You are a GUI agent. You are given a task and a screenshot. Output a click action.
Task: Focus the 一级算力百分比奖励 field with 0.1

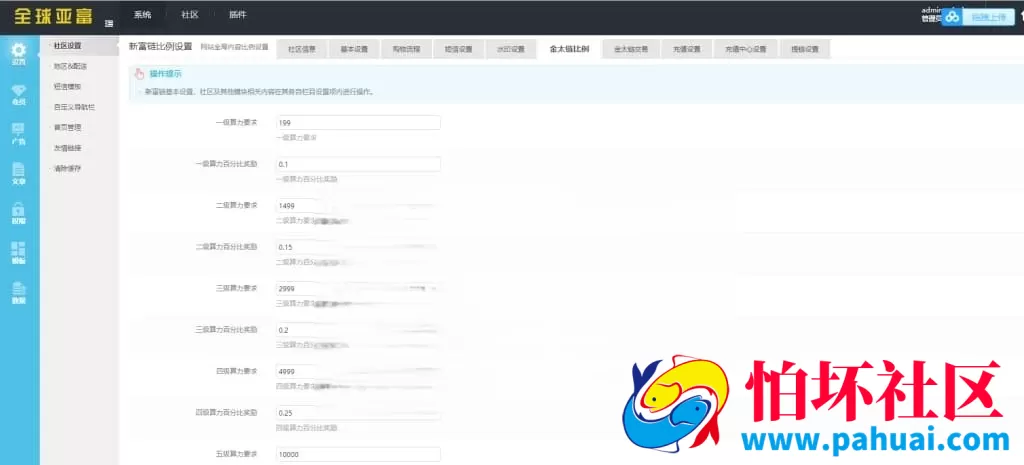358,164
